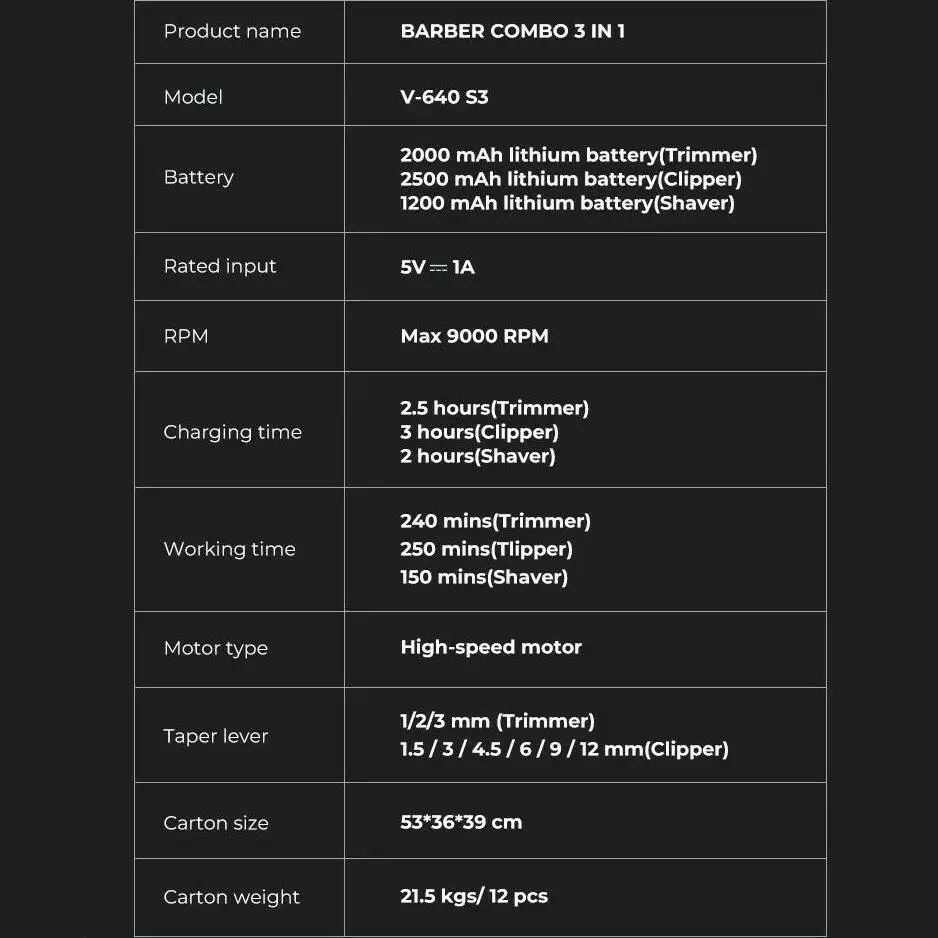
Task: Click the Charging time label
Action: pos(232,433)
